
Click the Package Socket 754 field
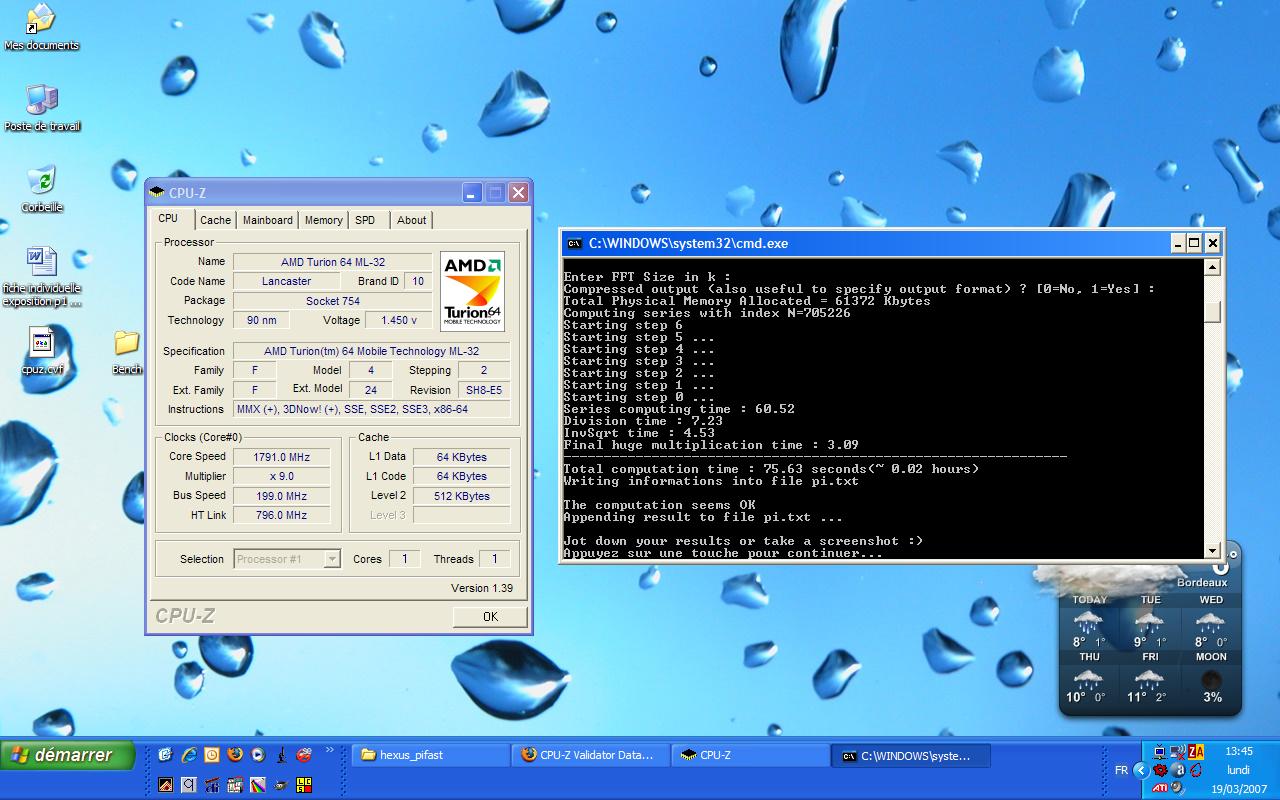332,301
